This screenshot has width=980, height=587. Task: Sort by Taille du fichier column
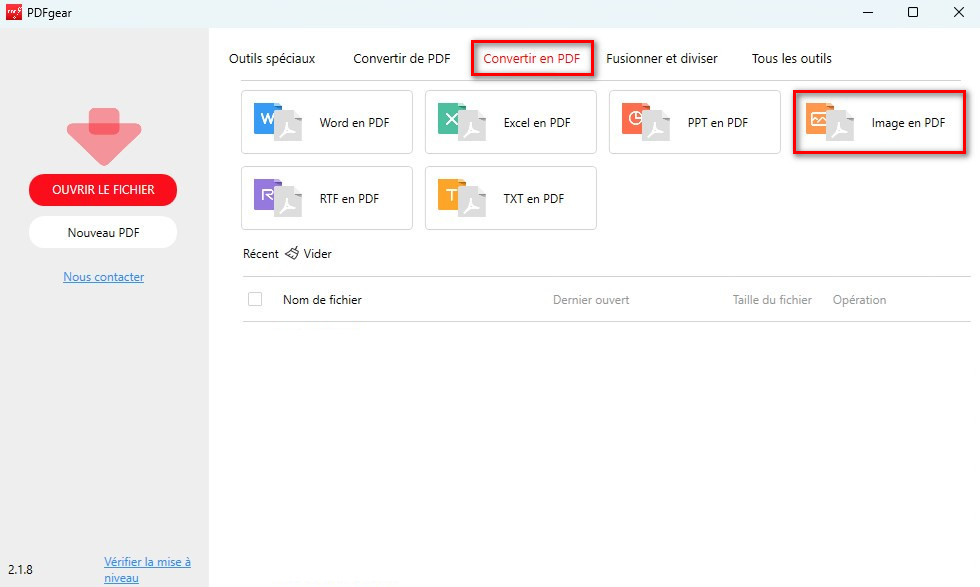tap(772, 299)
